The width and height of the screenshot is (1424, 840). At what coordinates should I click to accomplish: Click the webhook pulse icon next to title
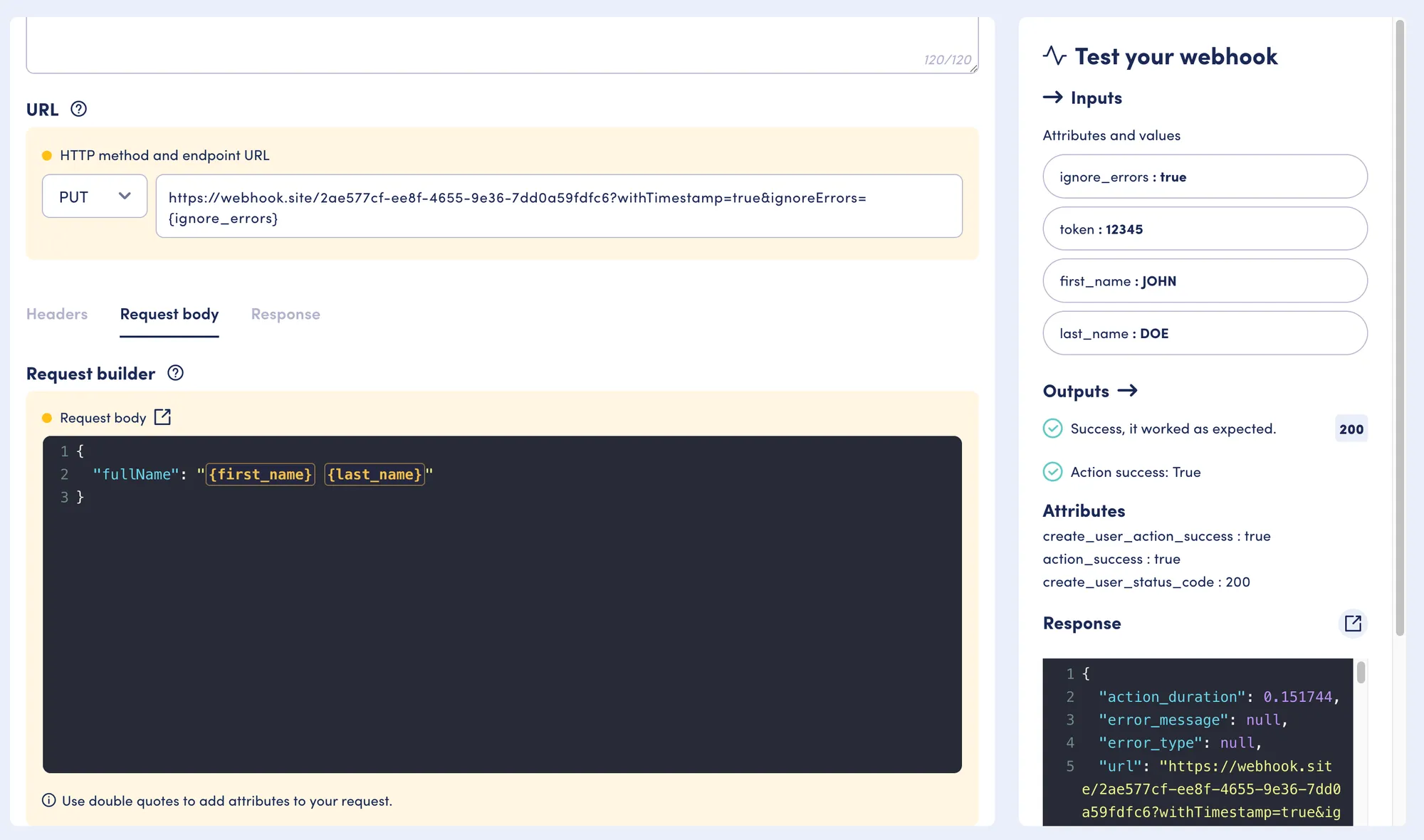(1054, 56)
